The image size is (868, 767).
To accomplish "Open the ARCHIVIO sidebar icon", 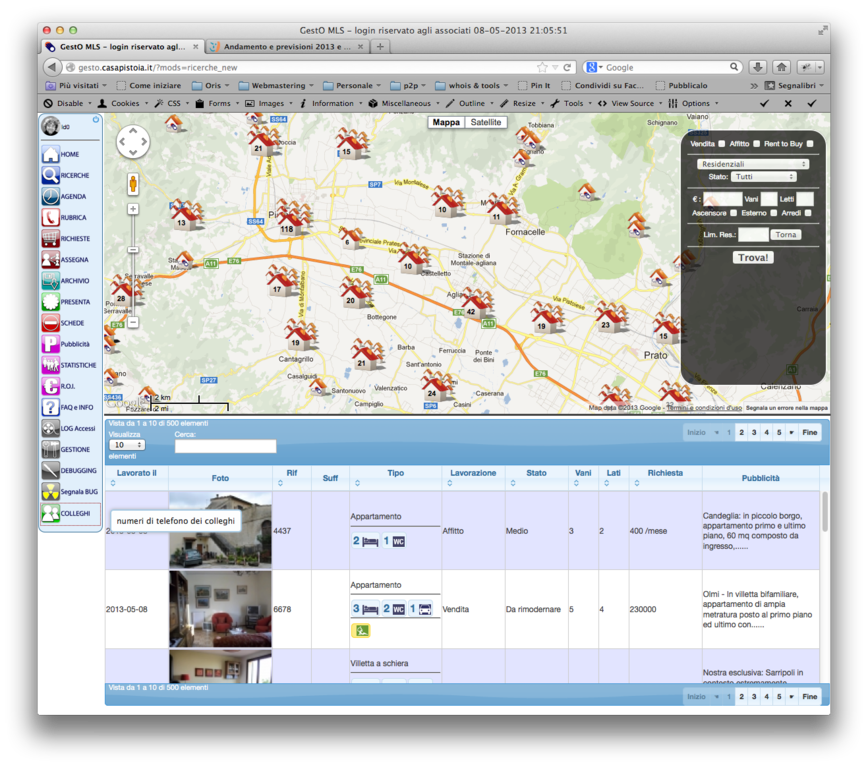I will click(x=50, y=281).
